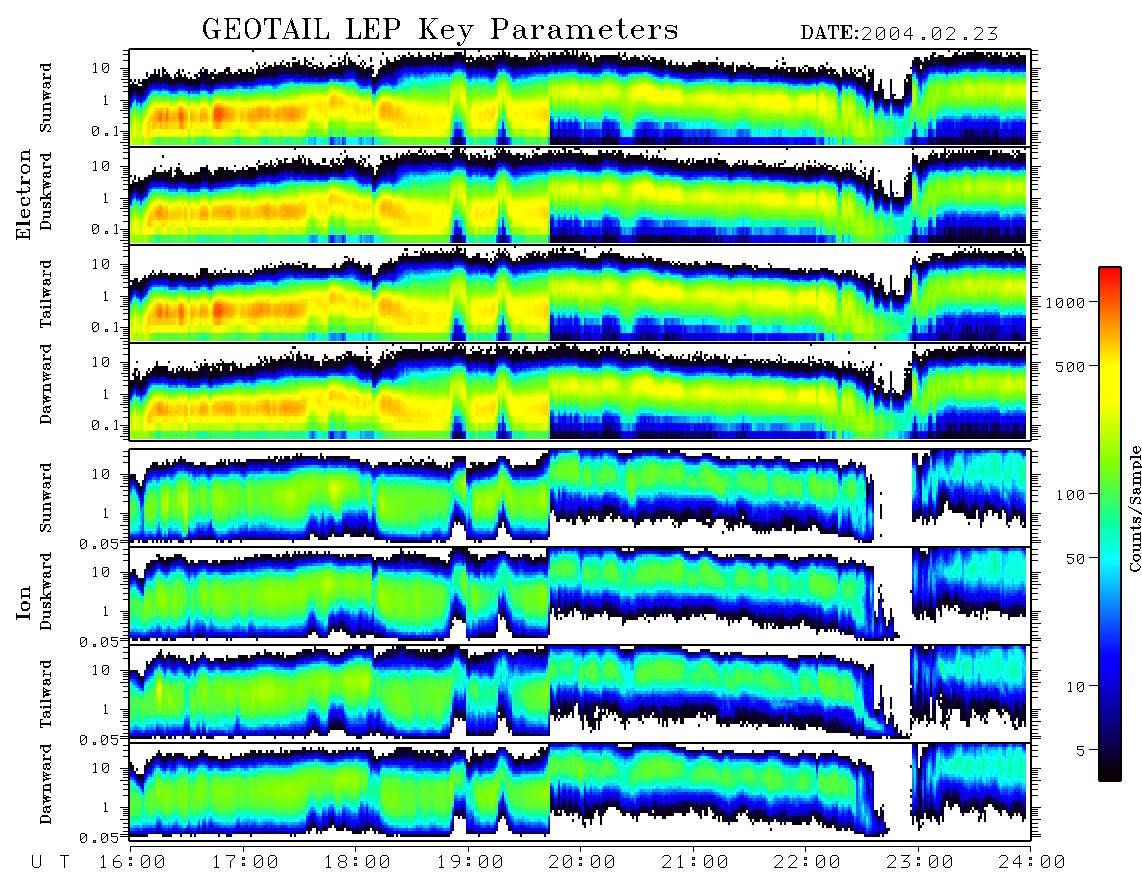This screenshot has width=1142, height=880.
Task: Click the title "GEOTAIL LEP Key Parameters"
Action: [x=440, y=30]
